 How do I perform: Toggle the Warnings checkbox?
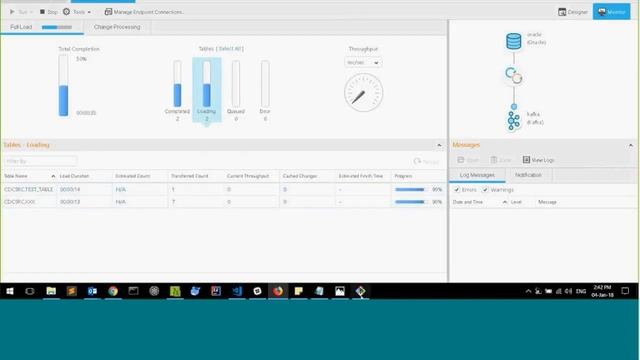485,190
